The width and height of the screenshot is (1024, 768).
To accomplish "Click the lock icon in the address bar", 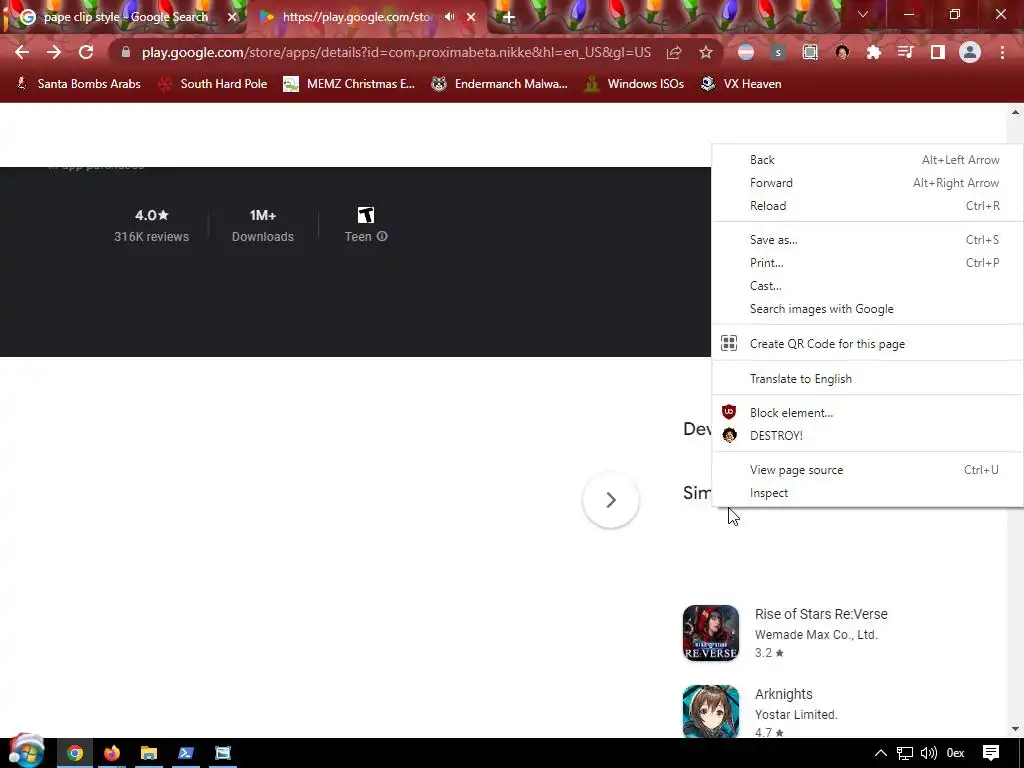I will [x=126, y=52].
